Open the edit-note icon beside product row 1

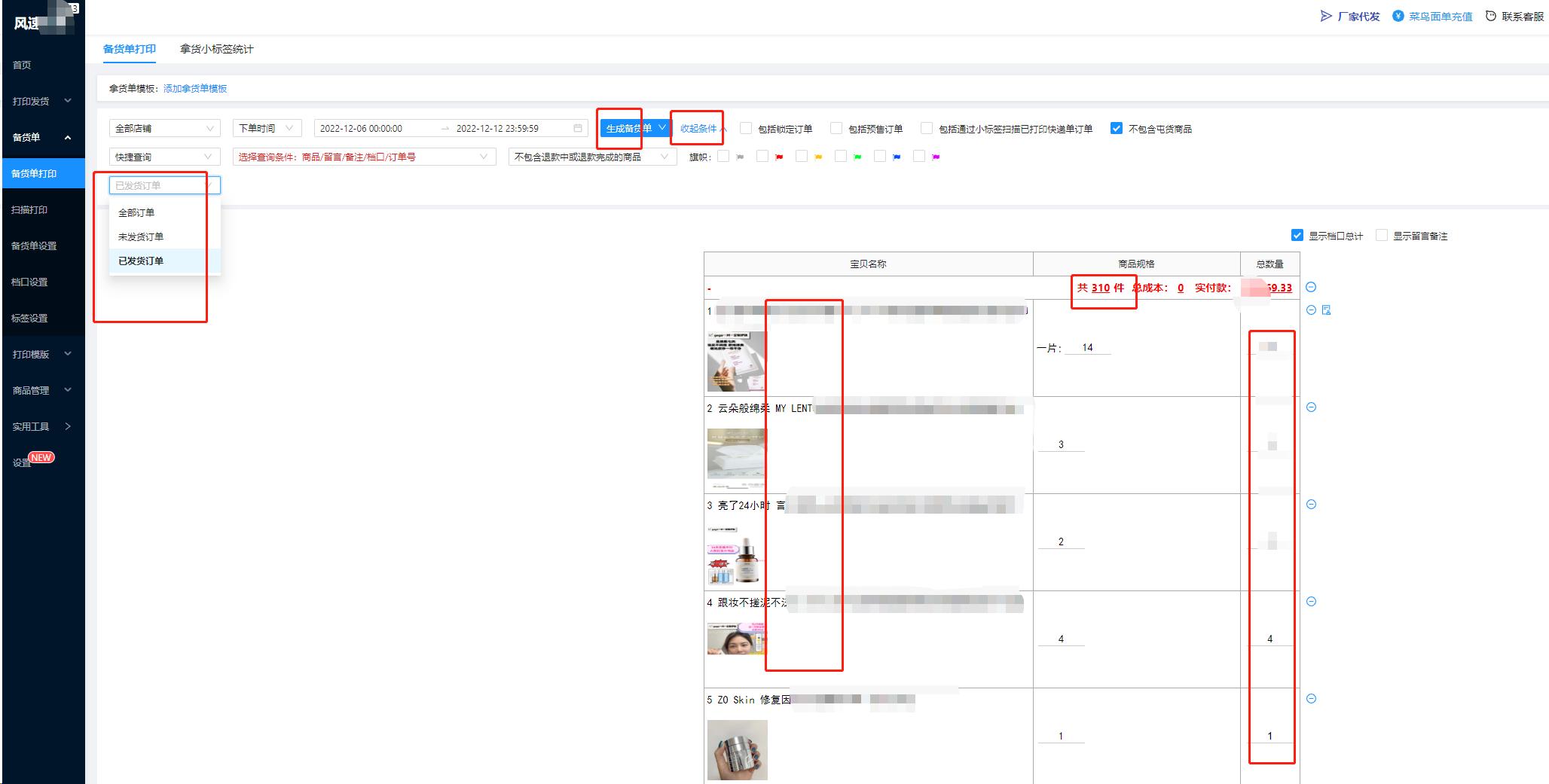(1326, 310)
